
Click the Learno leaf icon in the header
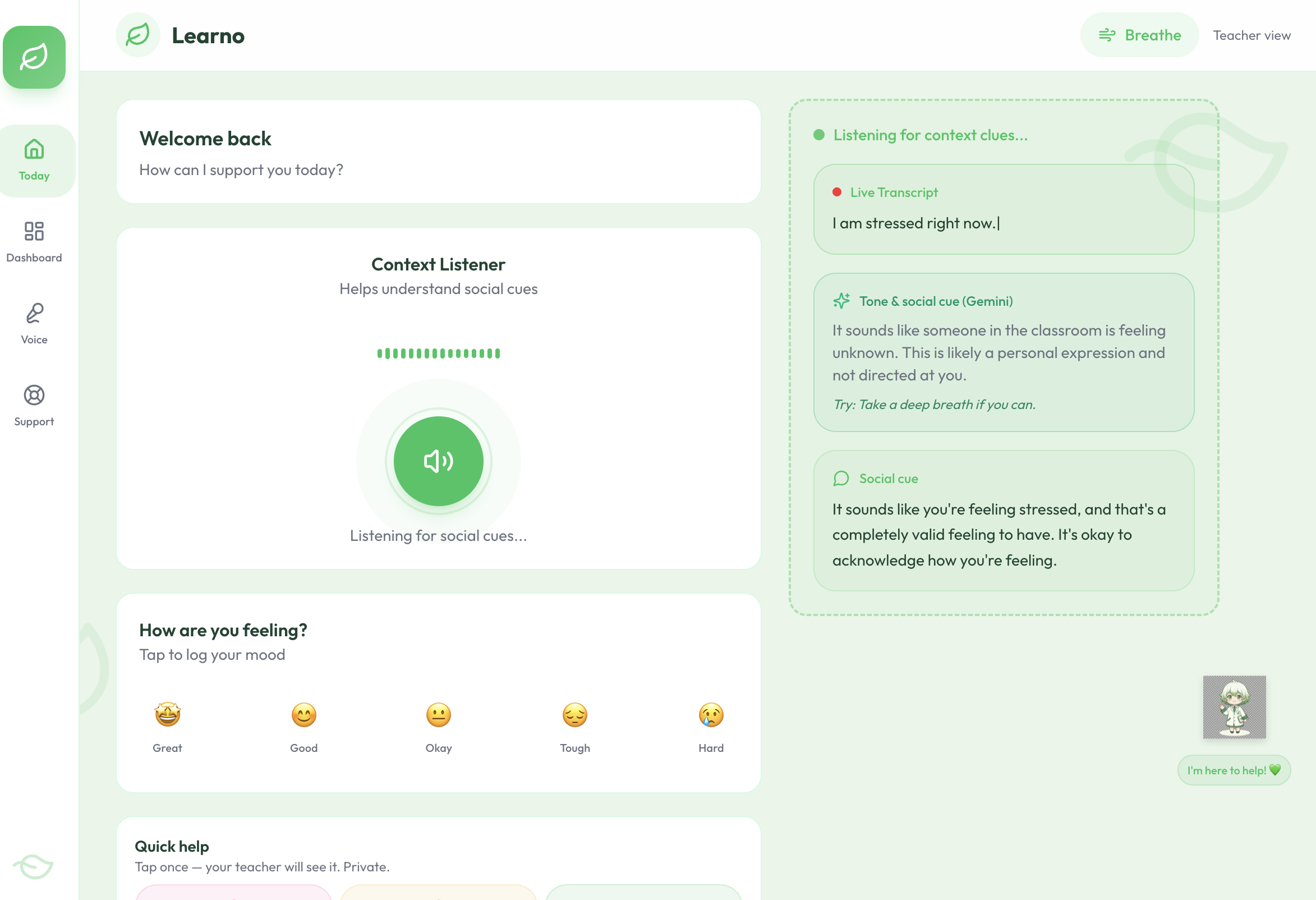click(137, 35)
